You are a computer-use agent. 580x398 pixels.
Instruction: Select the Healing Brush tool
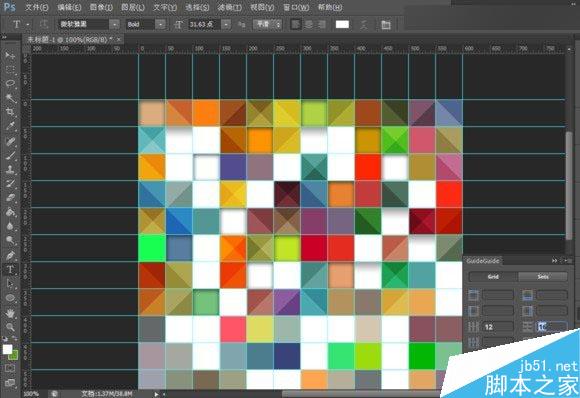tap(10, 141)
